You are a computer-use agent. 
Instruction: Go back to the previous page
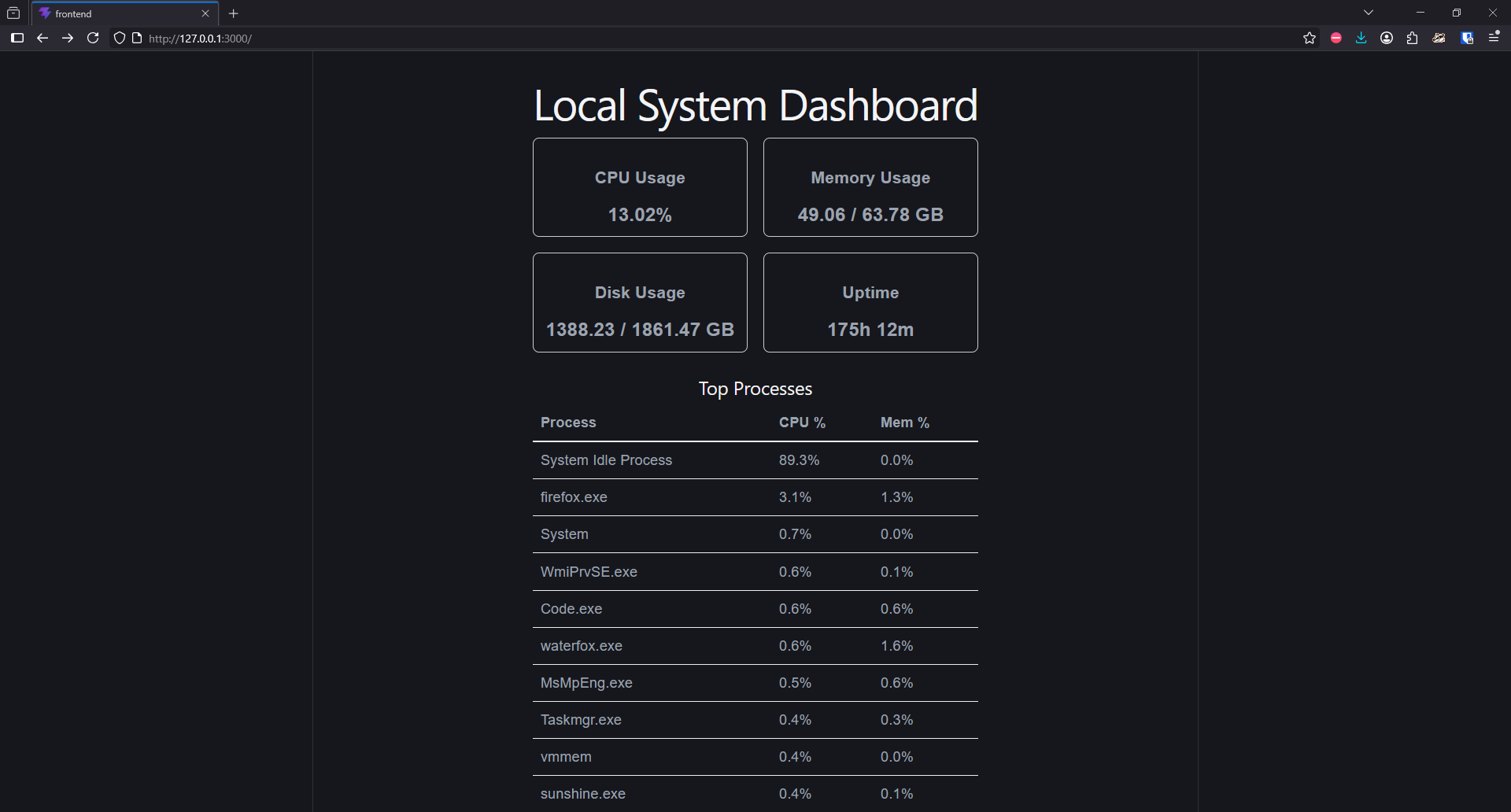tap(42, 38)
